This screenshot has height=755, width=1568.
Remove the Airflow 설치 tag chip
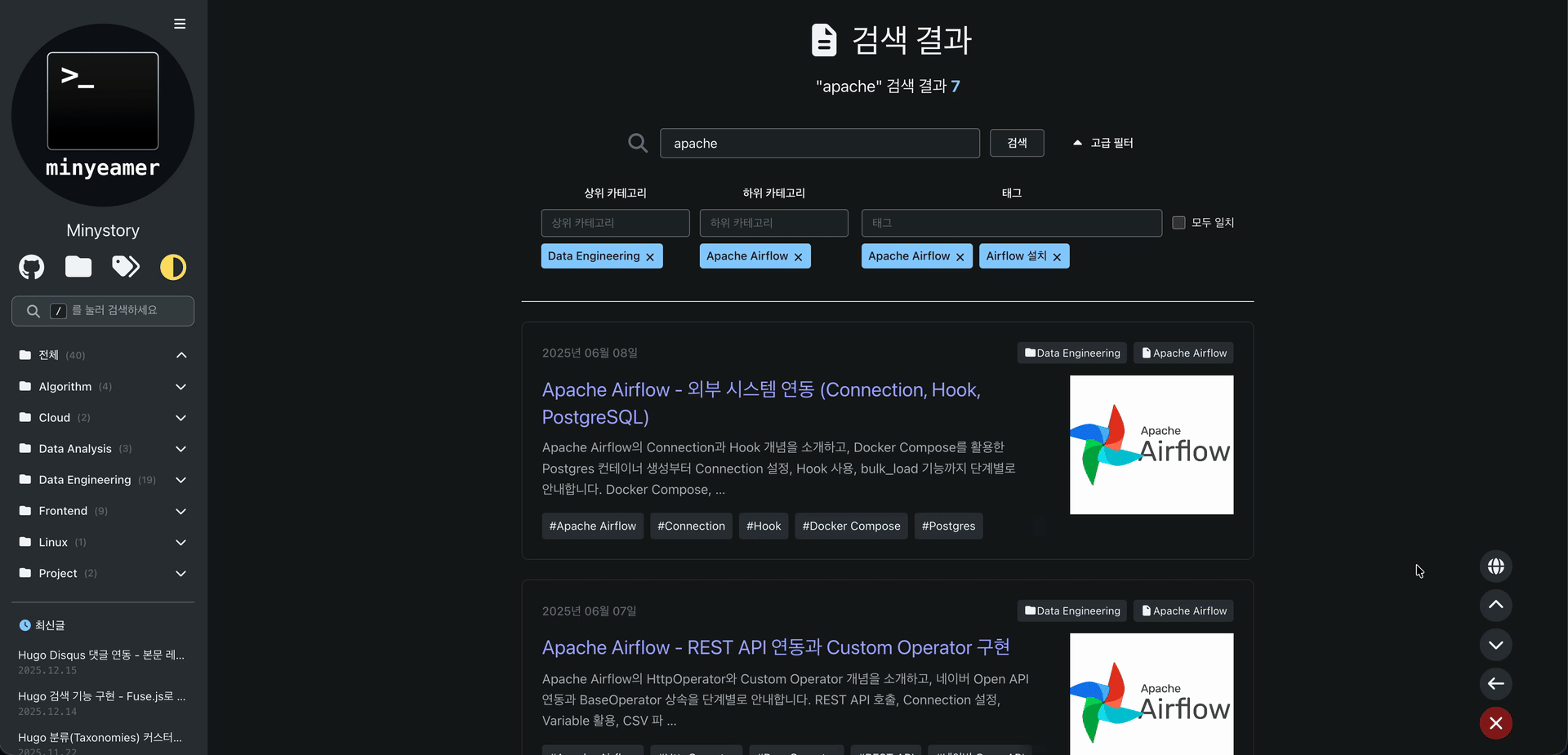tap(1057, 257)
